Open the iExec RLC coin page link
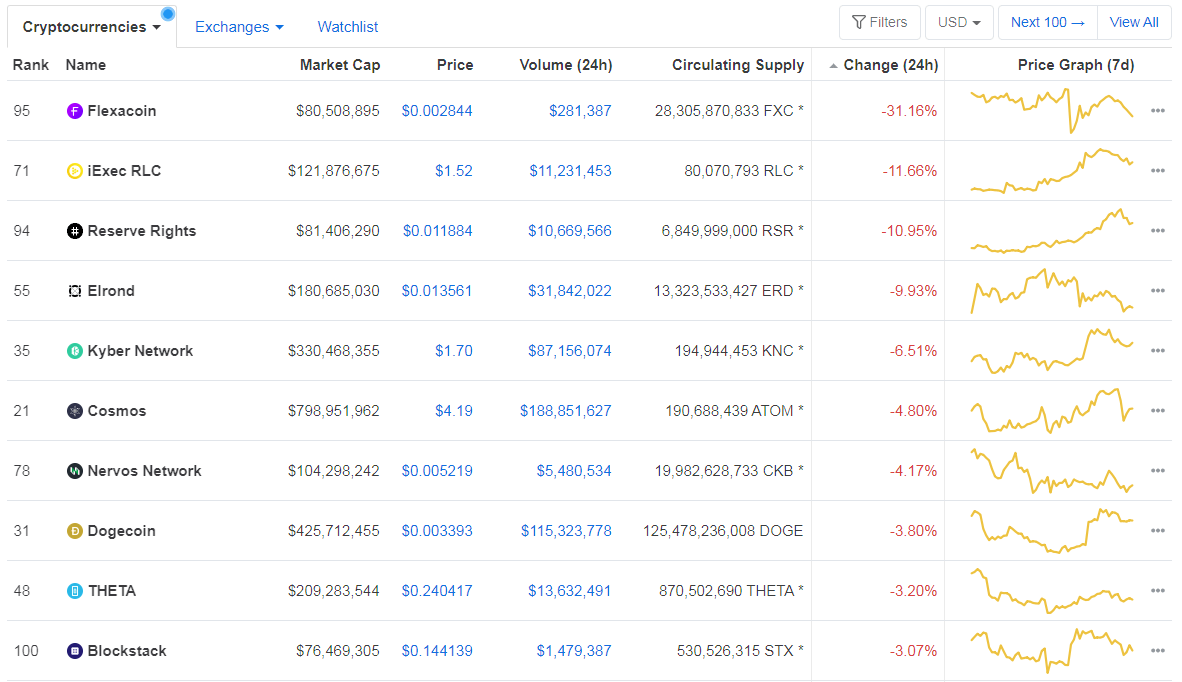This screenshot has height=682, width=1182. pos(124,171)
